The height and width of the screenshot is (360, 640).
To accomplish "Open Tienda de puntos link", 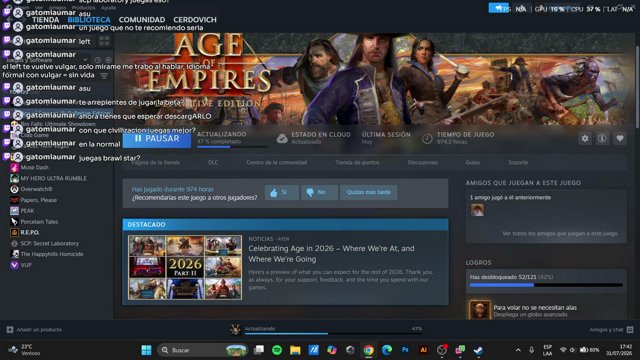I will (357, 162).
